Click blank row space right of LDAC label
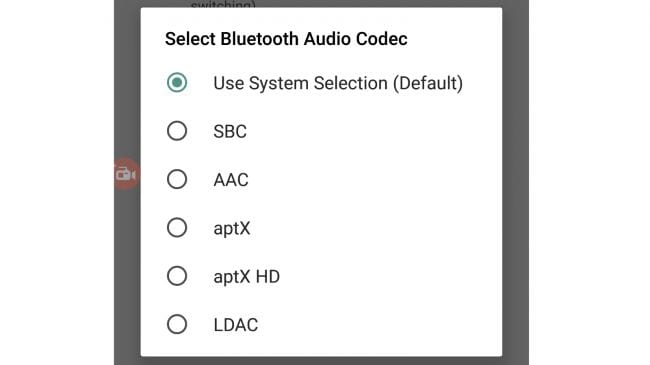This screenshot has height=365, width=650. click(x=373, y=325)
